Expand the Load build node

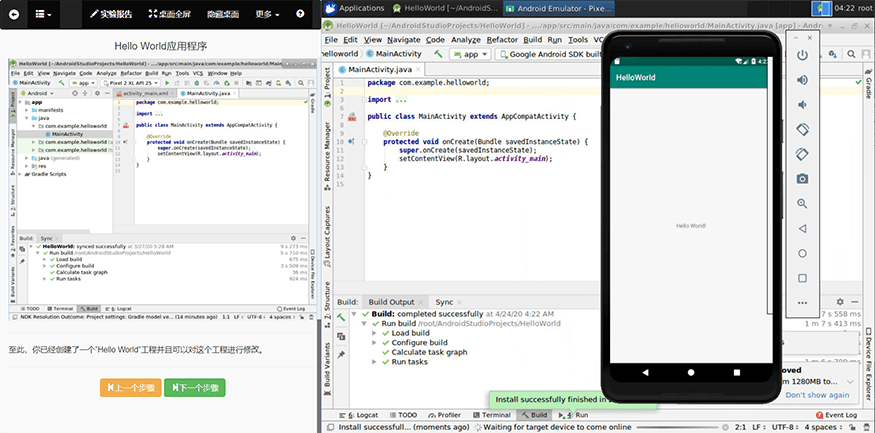pos(374,333)
